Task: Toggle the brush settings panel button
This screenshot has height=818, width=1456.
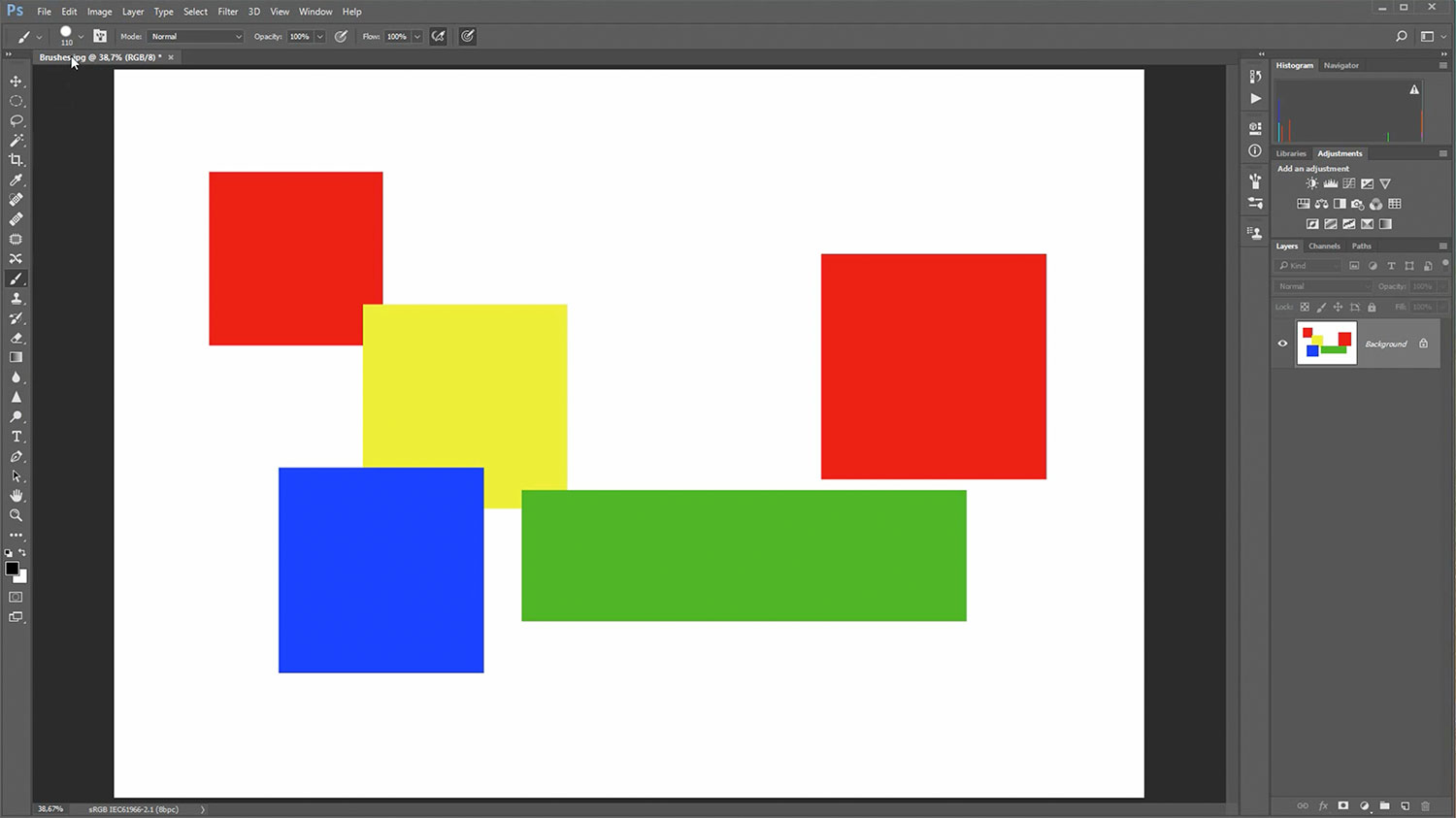Action: tap(100, 37)
